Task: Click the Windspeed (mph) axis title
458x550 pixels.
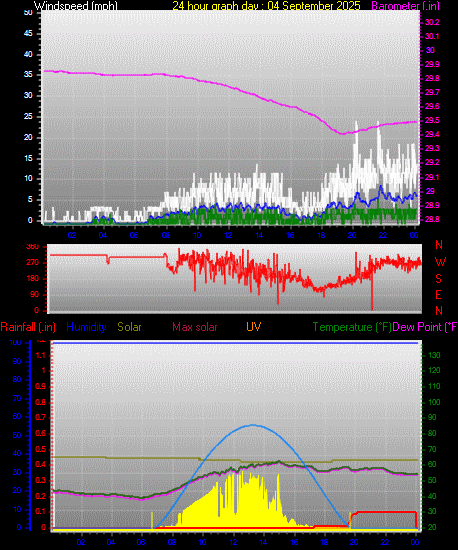Action: pos(75,6)
